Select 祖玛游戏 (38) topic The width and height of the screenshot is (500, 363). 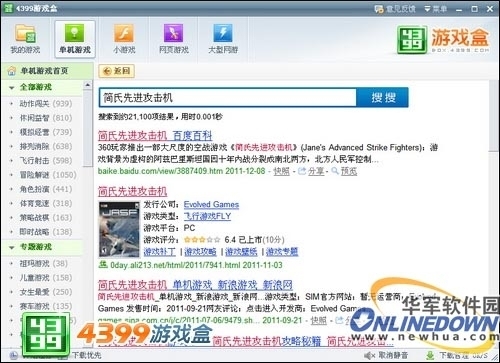[x=43, y=263]
